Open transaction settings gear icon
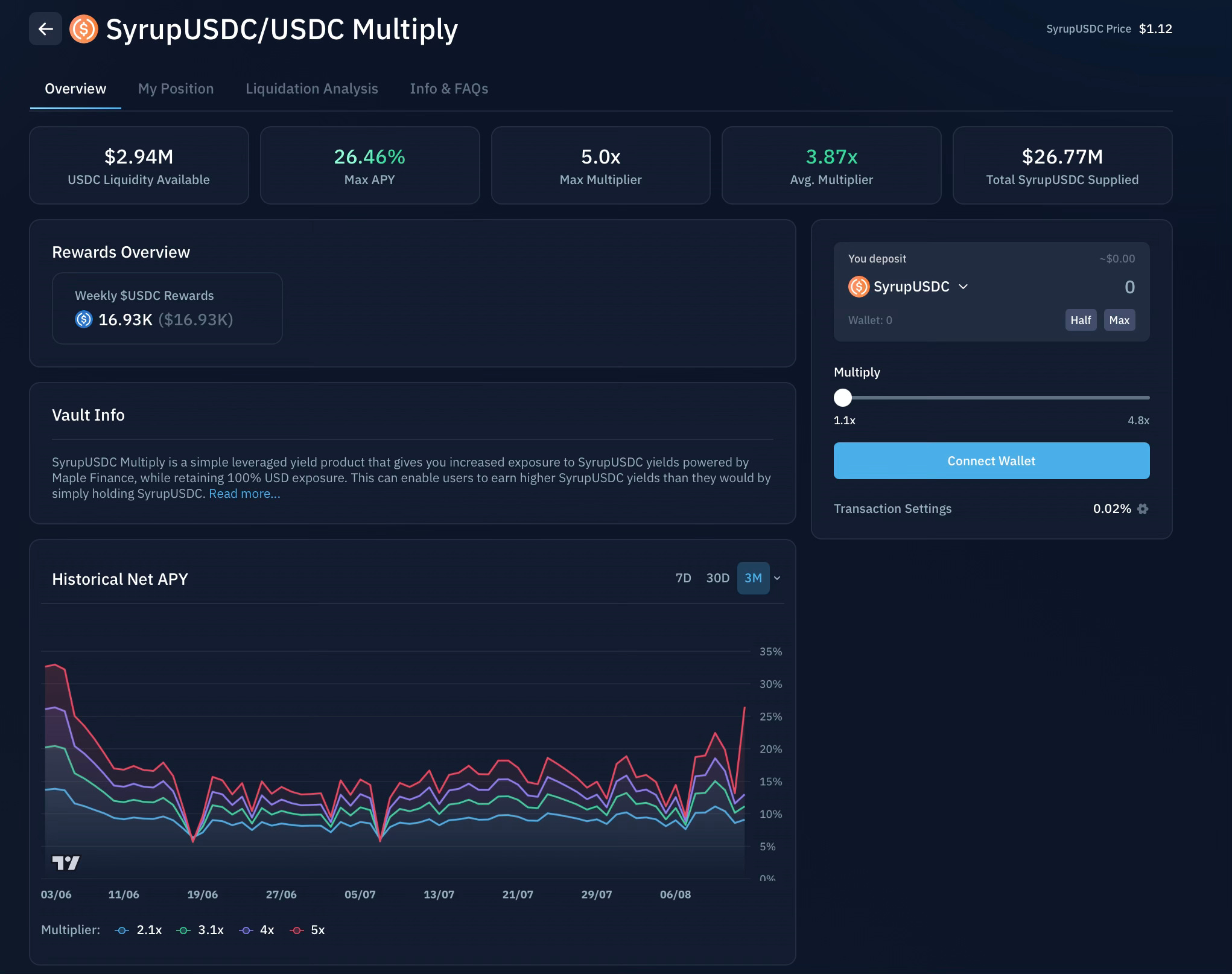This screenshot has height=974, width=1232. tap(1142, 509)
